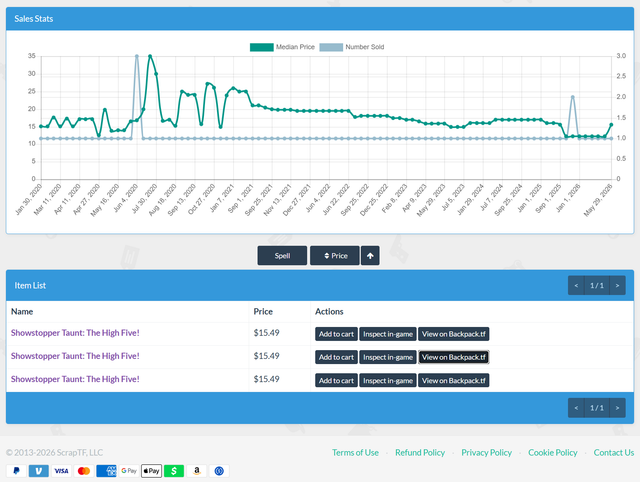The height and width of the screenshot is (482, 640).
Task: Add the third listed item to cart
Action: (336, 380)
